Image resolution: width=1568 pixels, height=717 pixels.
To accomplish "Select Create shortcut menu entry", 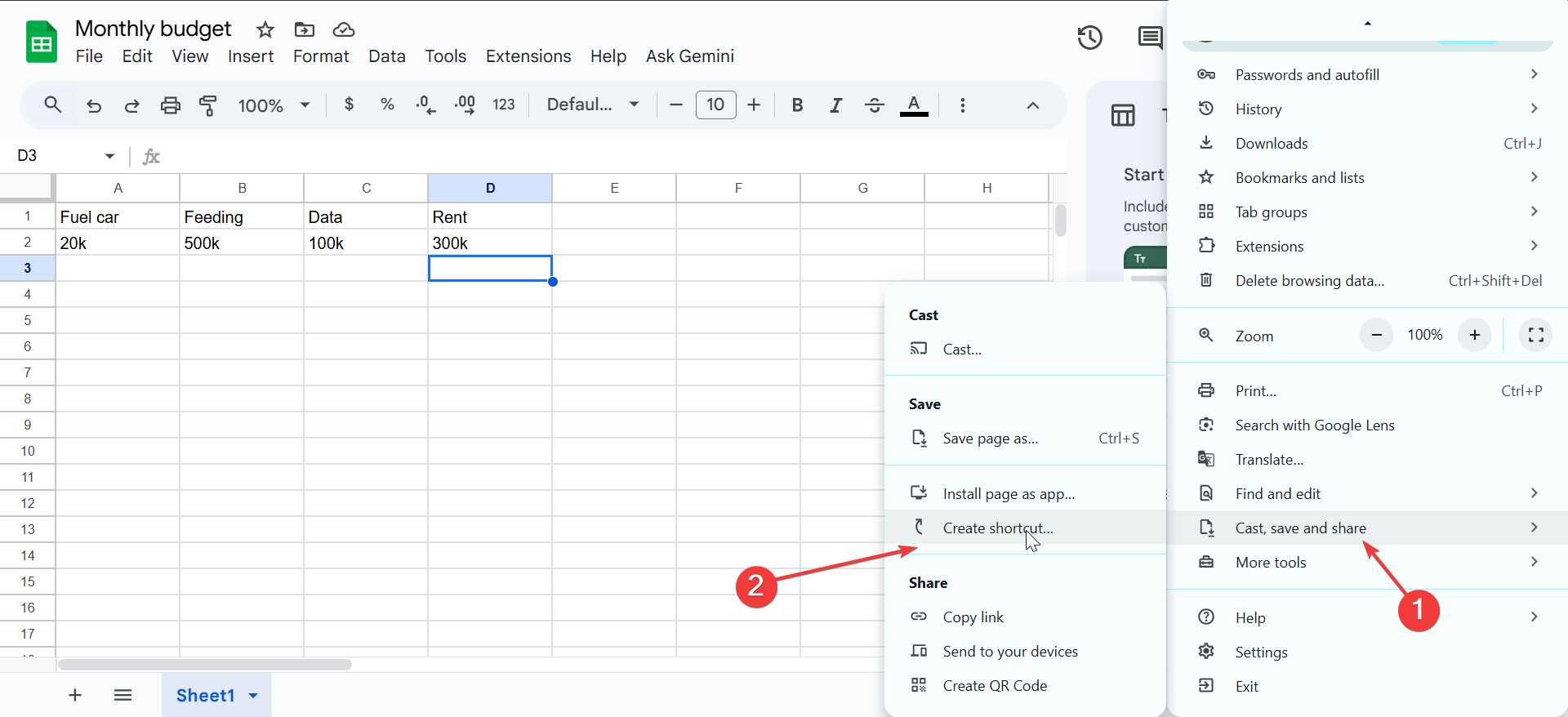I will (x=997, y=528).
